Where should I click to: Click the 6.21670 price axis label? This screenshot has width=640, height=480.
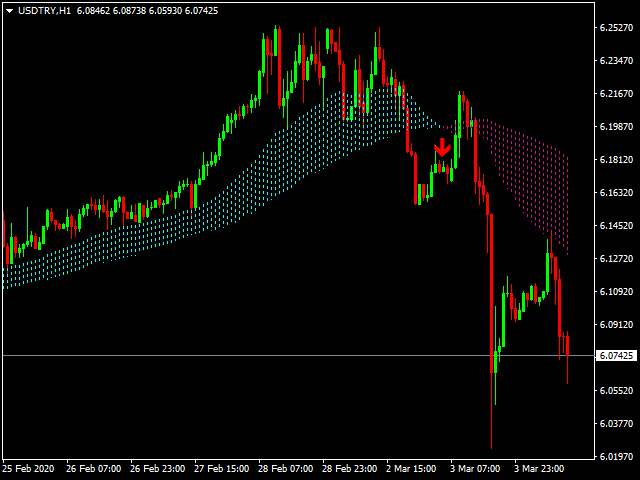pyautogui.click(x=616, y=94)
